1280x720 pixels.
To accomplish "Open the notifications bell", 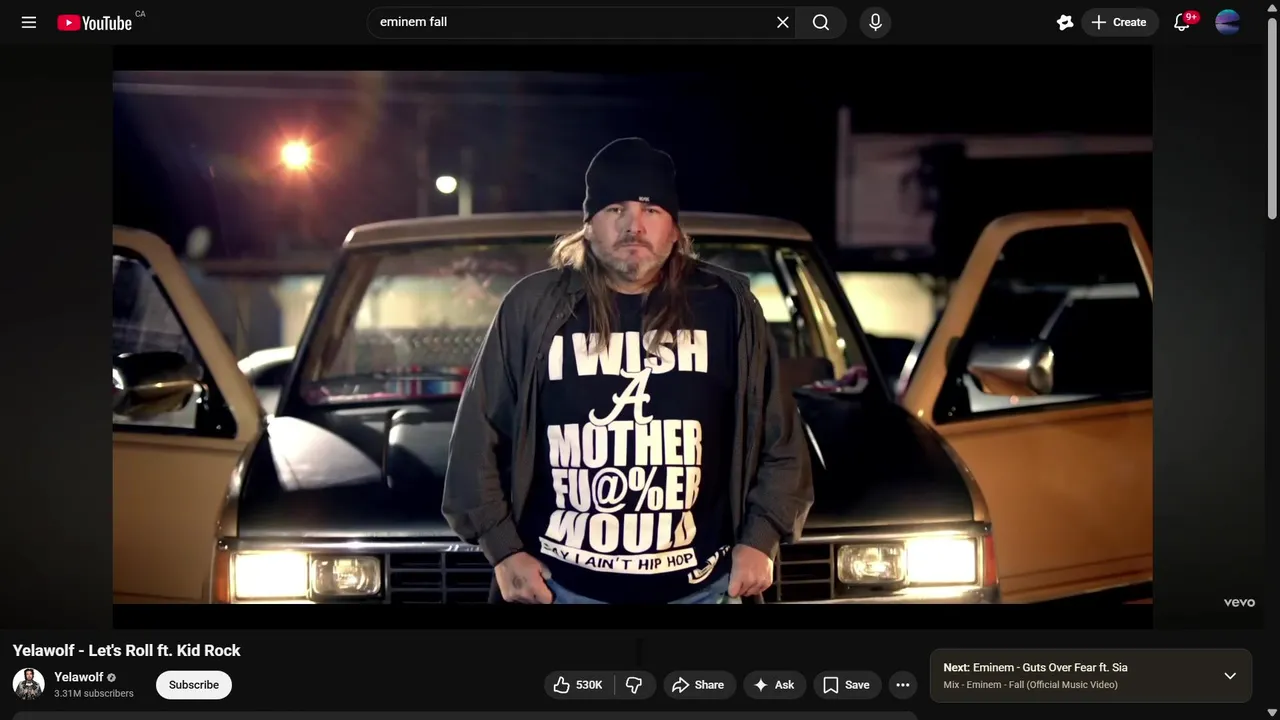I will 1183,22.
